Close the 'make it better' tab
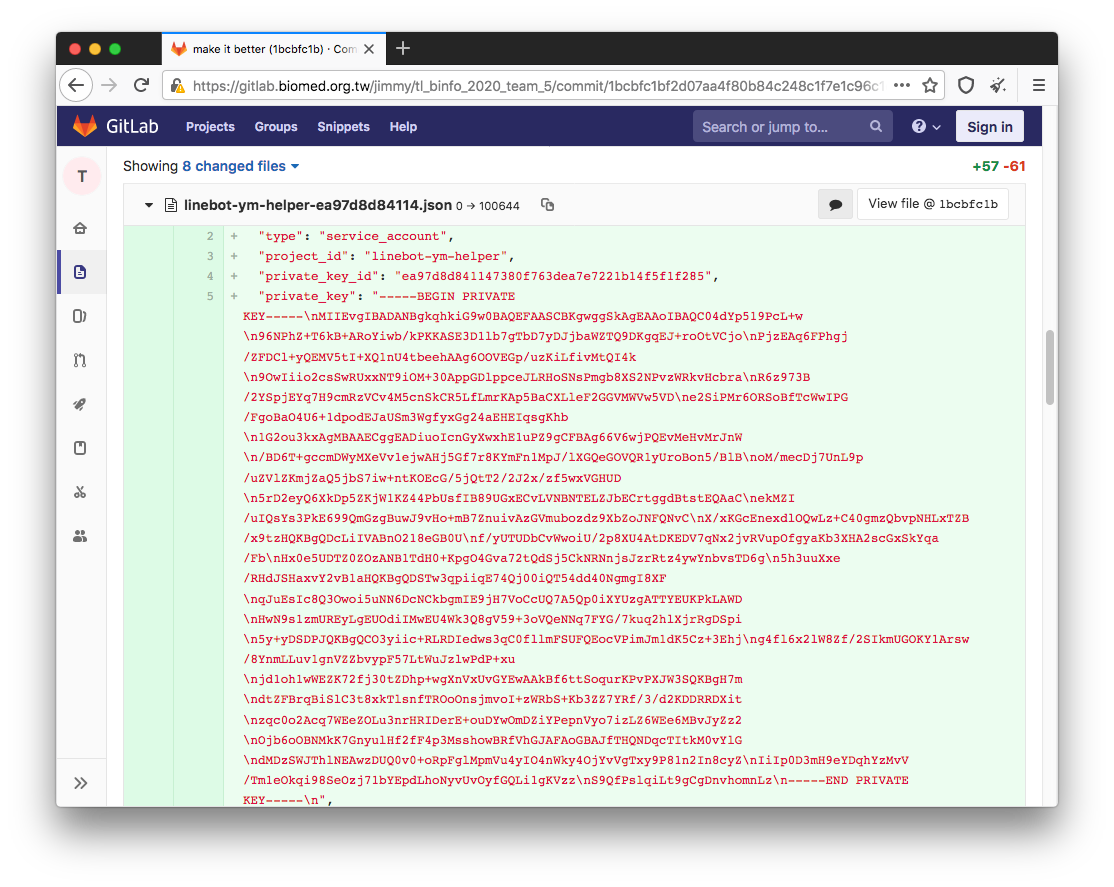This screenshot has height=887, width=1114. [x=369, y=49]
